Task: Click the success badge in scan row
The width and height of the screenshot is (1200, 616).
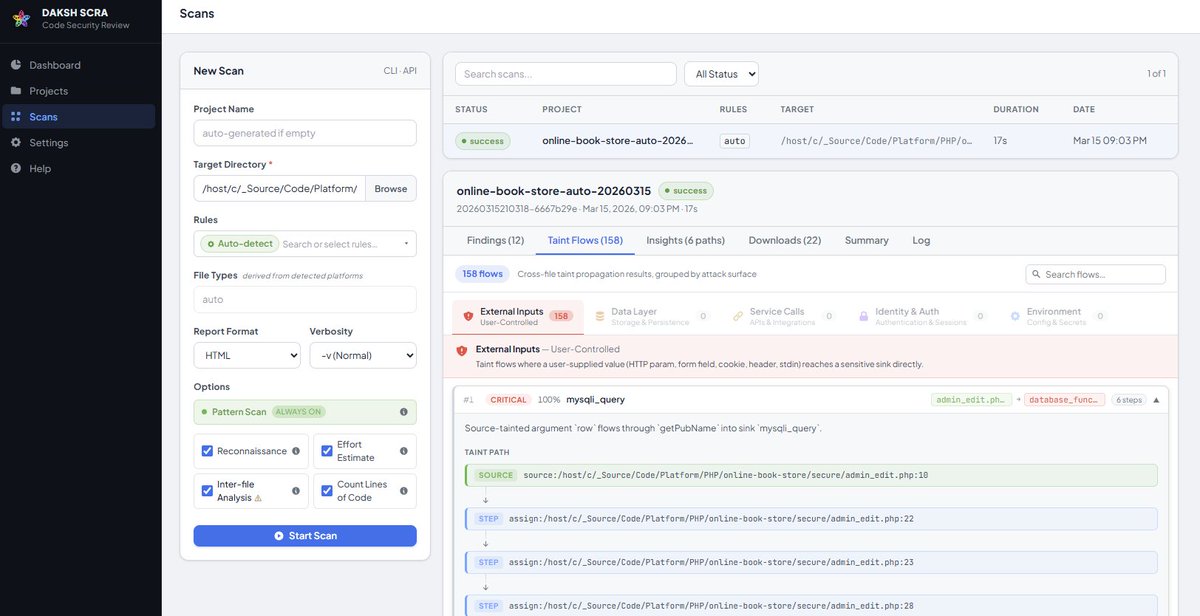Action: (x=483, y=141)
